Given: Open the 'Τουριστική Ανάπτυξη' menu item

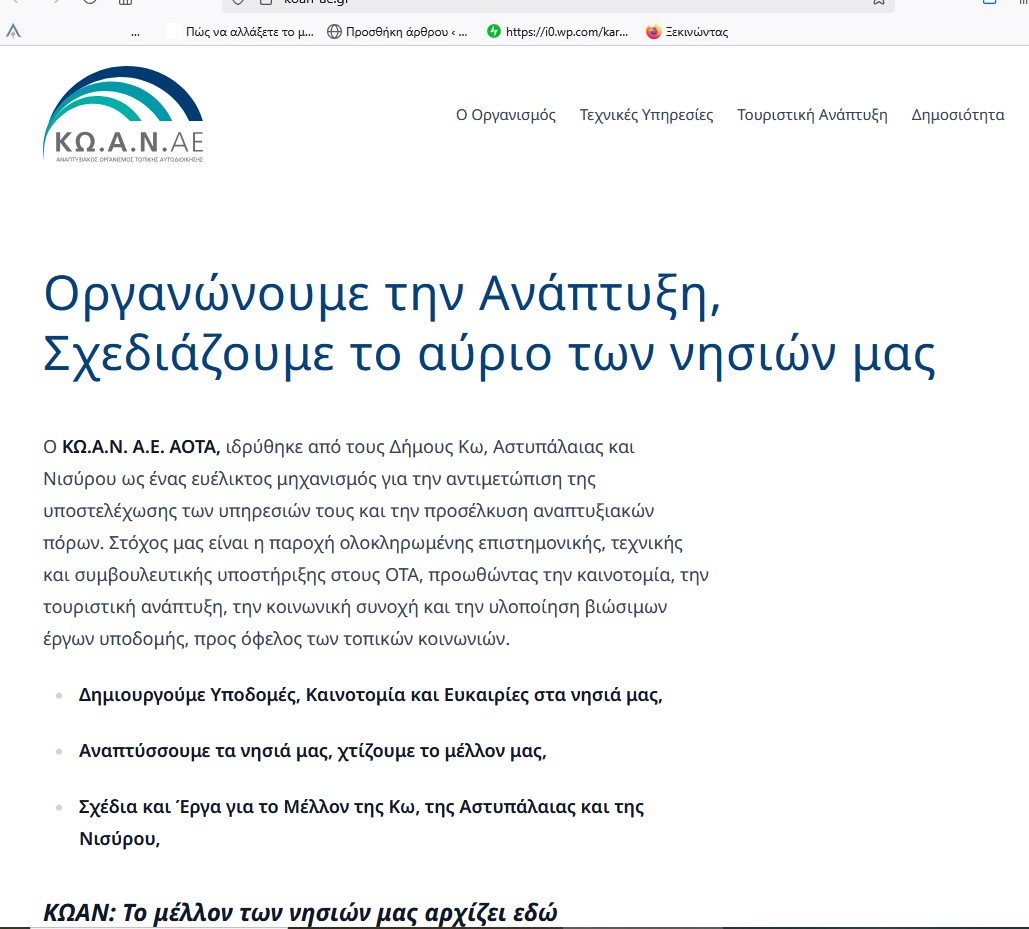Looking at the screenshot, I should click(x=812, y=115).
